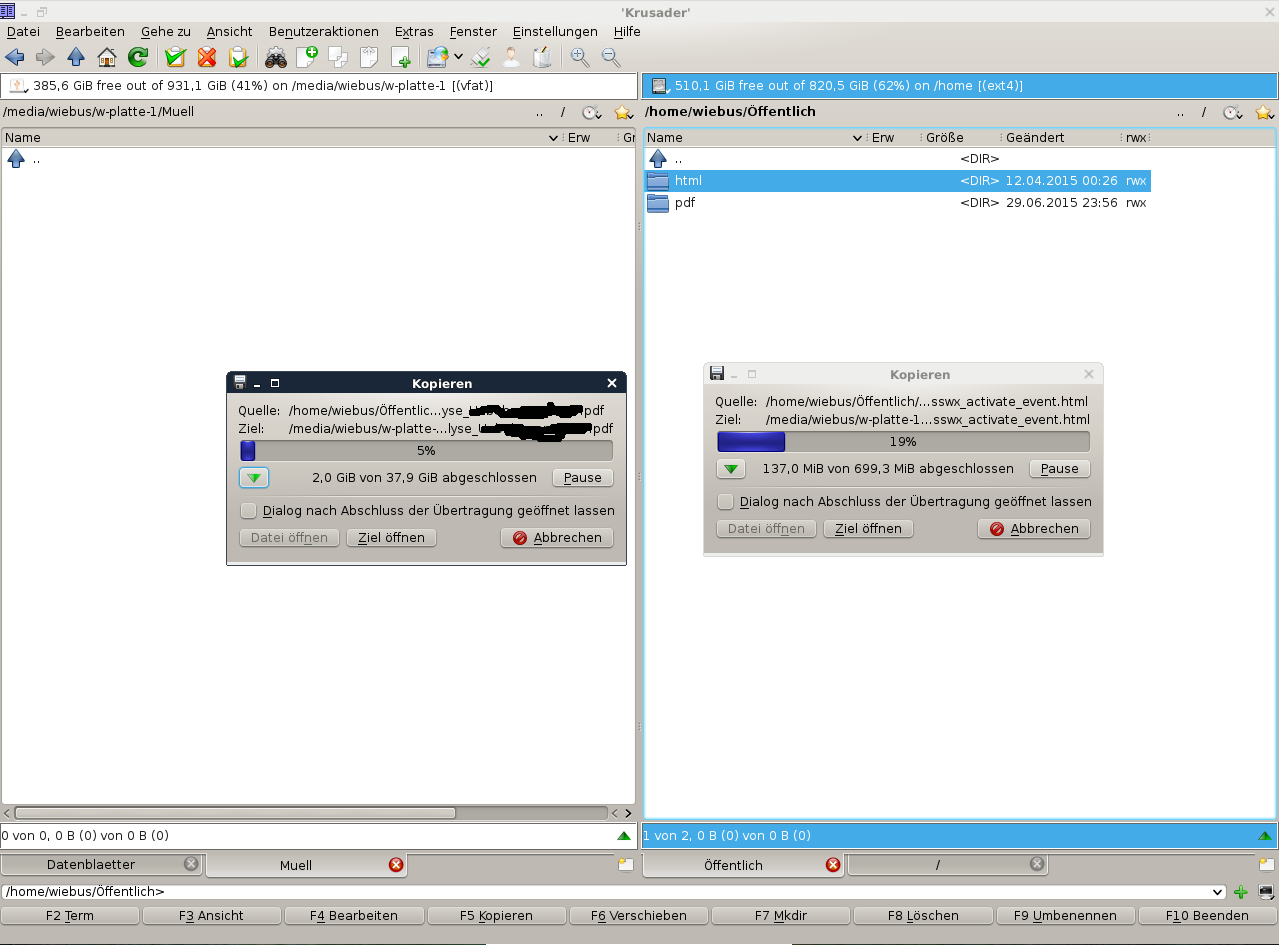Open the Benutzeraktionen menu
The width and height of the screenshot is (1279, 945).
click(323, 31)
